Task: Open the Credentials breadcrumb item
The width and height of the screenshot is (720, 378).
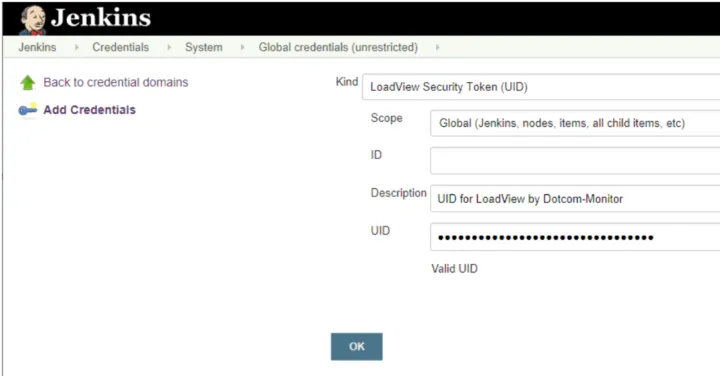Action: coord(121,47)
